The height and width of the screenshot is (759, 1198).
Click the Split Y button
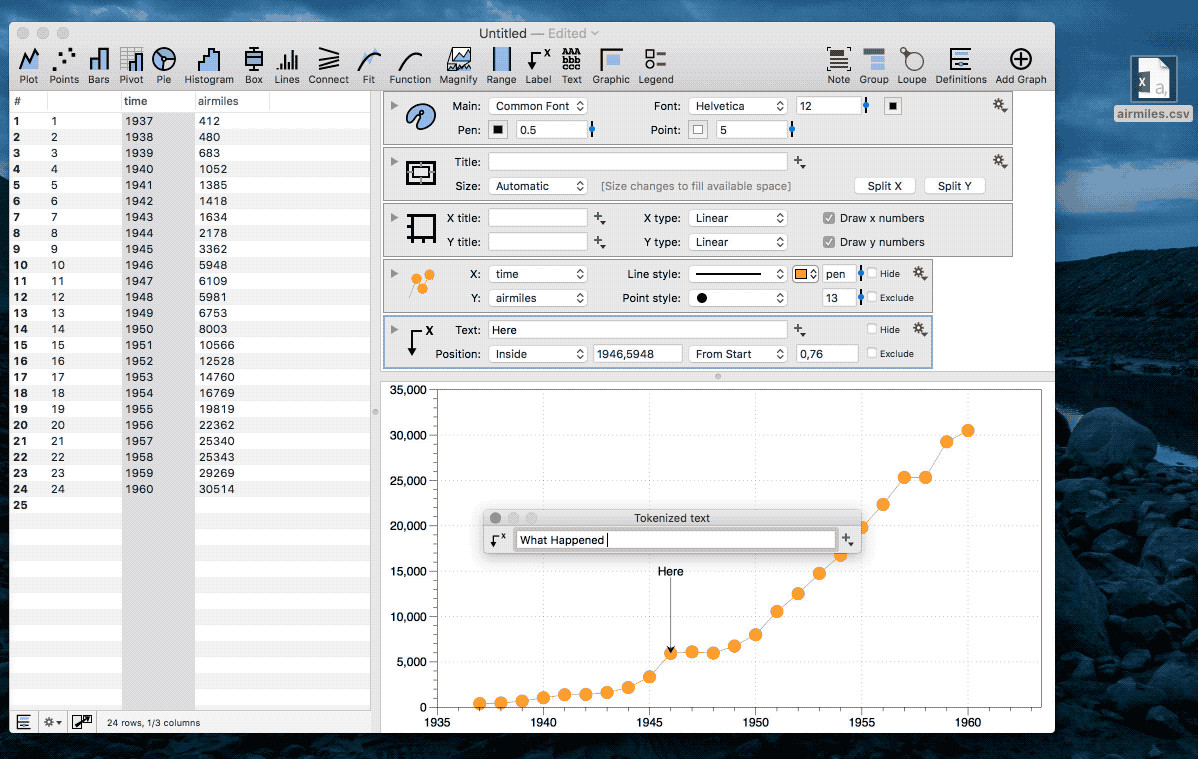tap(954, 186)
